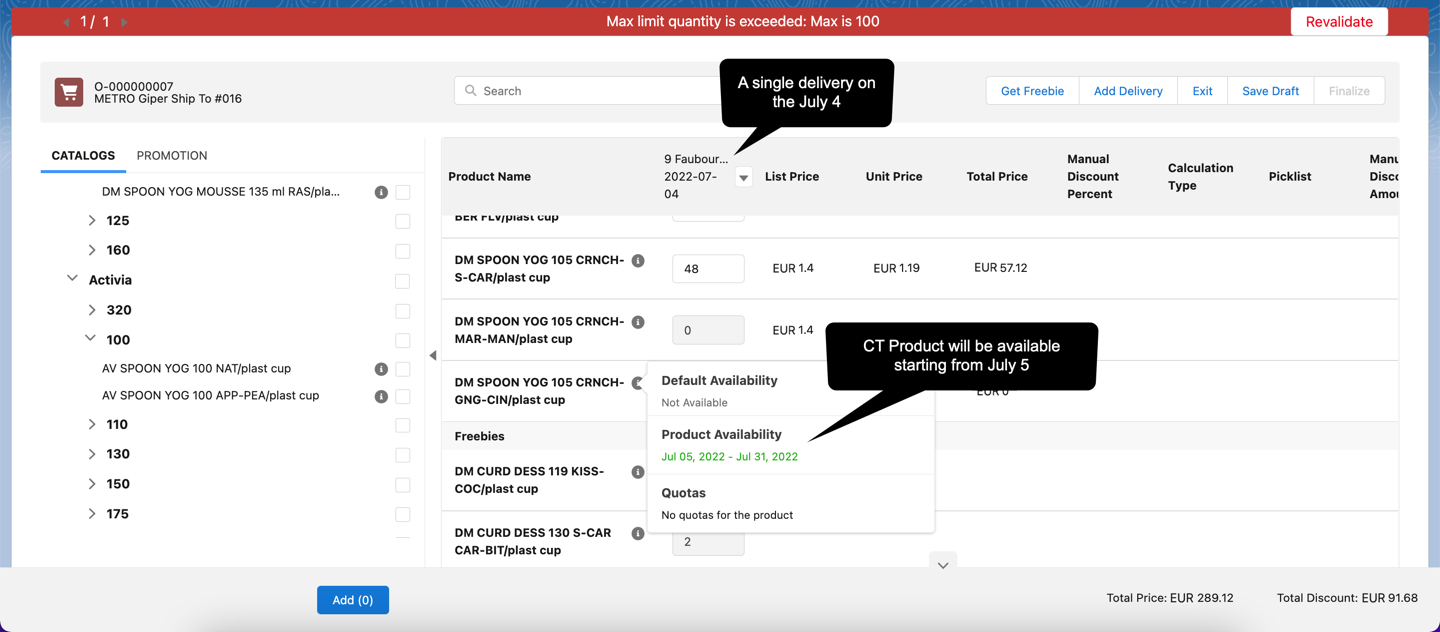Click info icon next to AV SPOON YOG 100 NAT
Viewport: 1440px width, 632px height.
pos(381,369)
